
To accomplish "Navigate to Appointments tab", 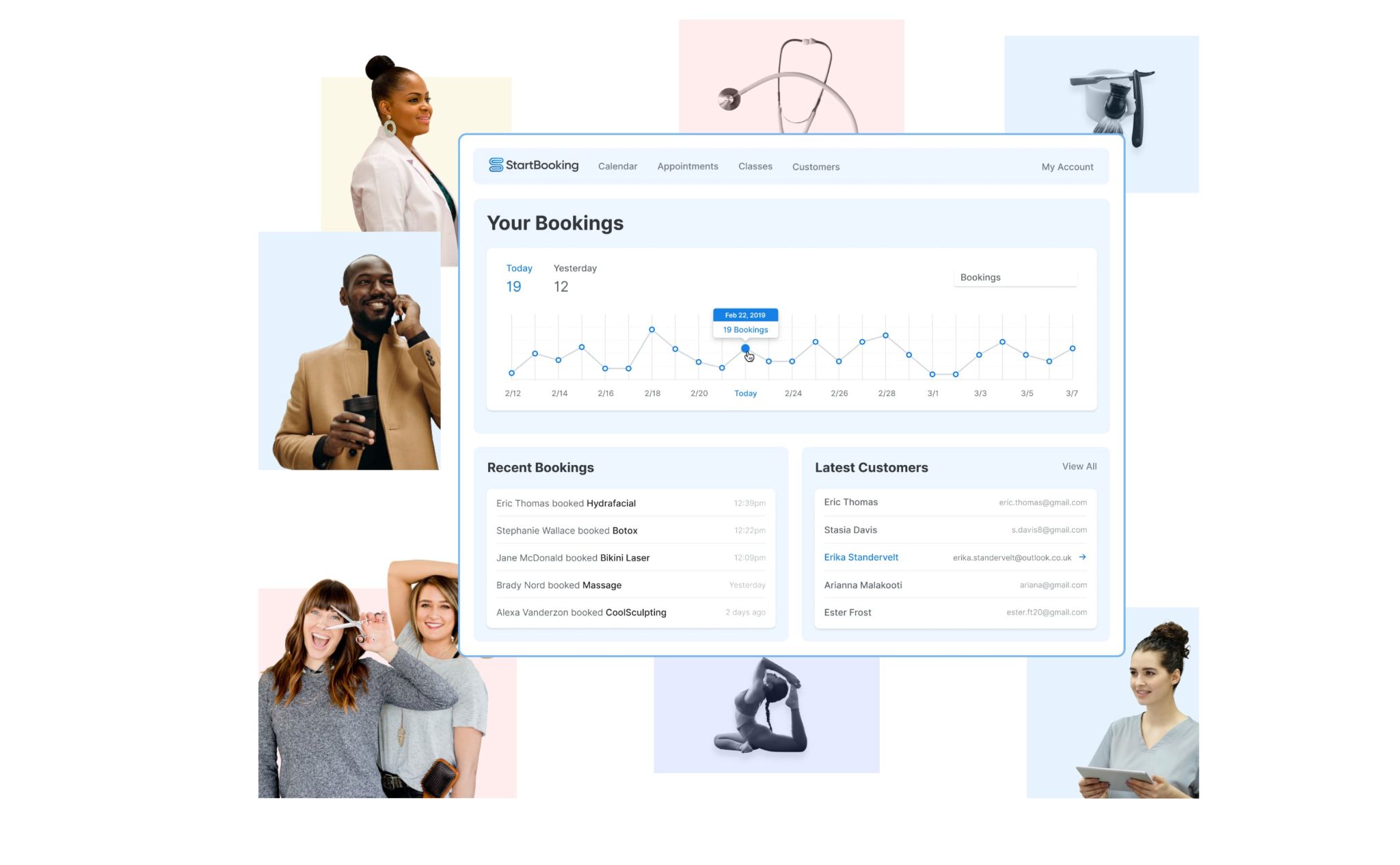I will coord(687,166).
